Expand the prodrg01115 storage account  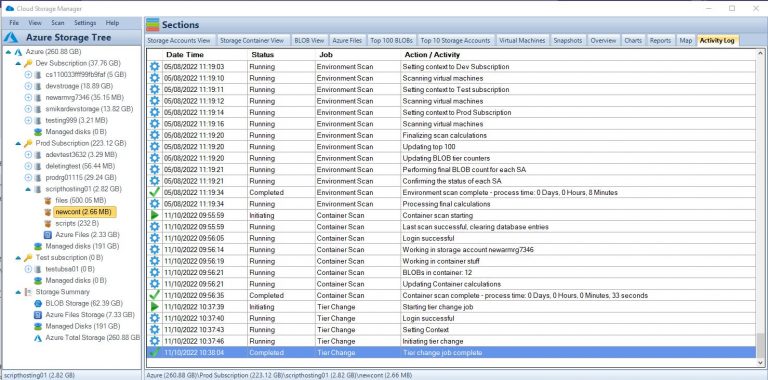(x=28, y=178)
